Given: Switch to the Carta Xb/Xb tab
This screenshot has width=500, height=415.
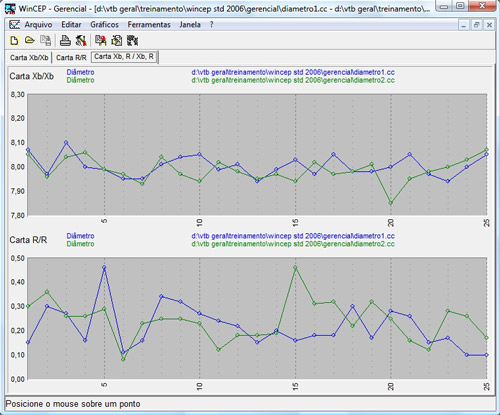Looking at the screenshot, I should coord(29,58).
